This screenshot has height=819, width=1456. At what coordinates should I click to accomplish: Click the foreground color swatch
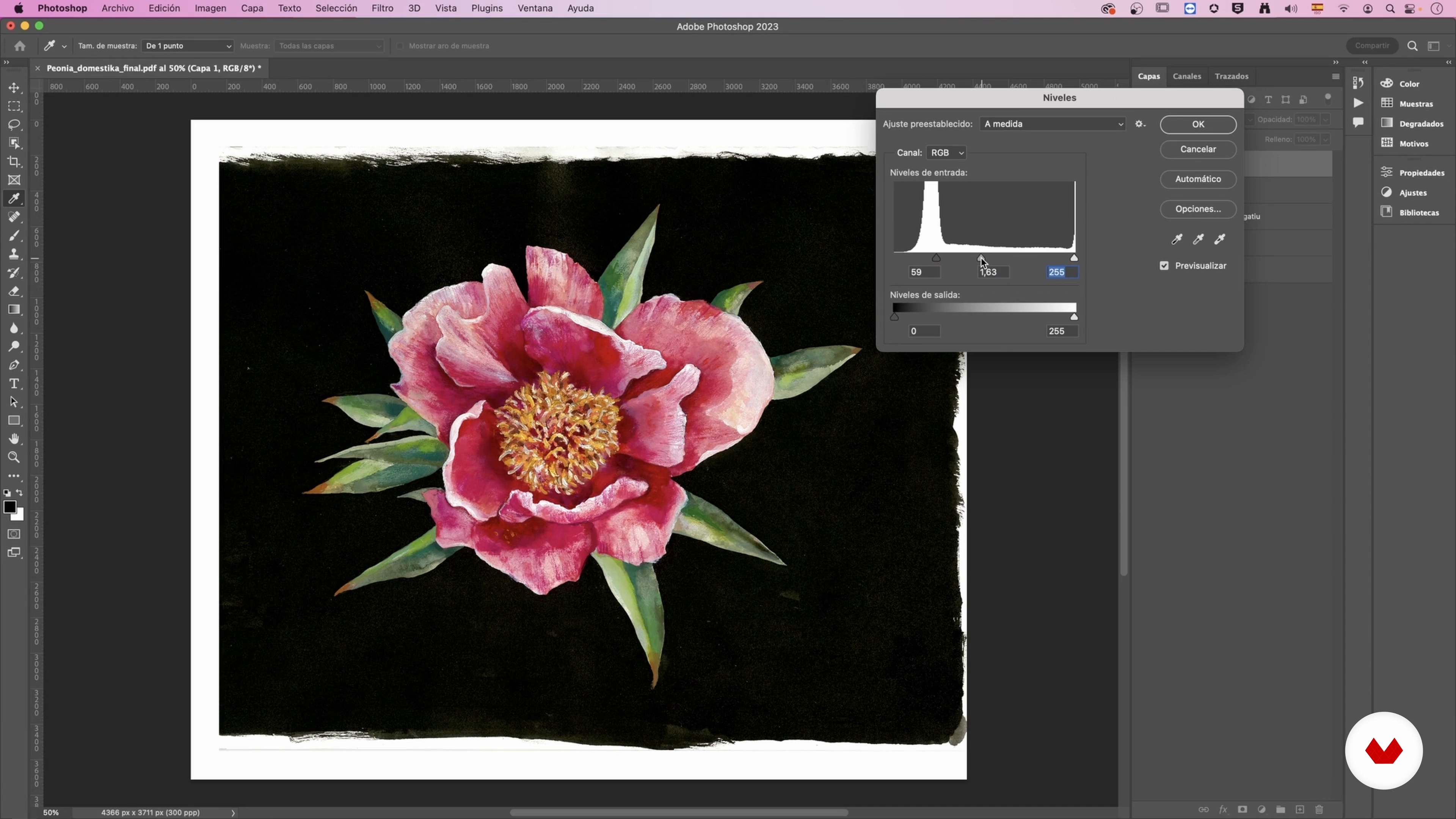coord(9,507)
